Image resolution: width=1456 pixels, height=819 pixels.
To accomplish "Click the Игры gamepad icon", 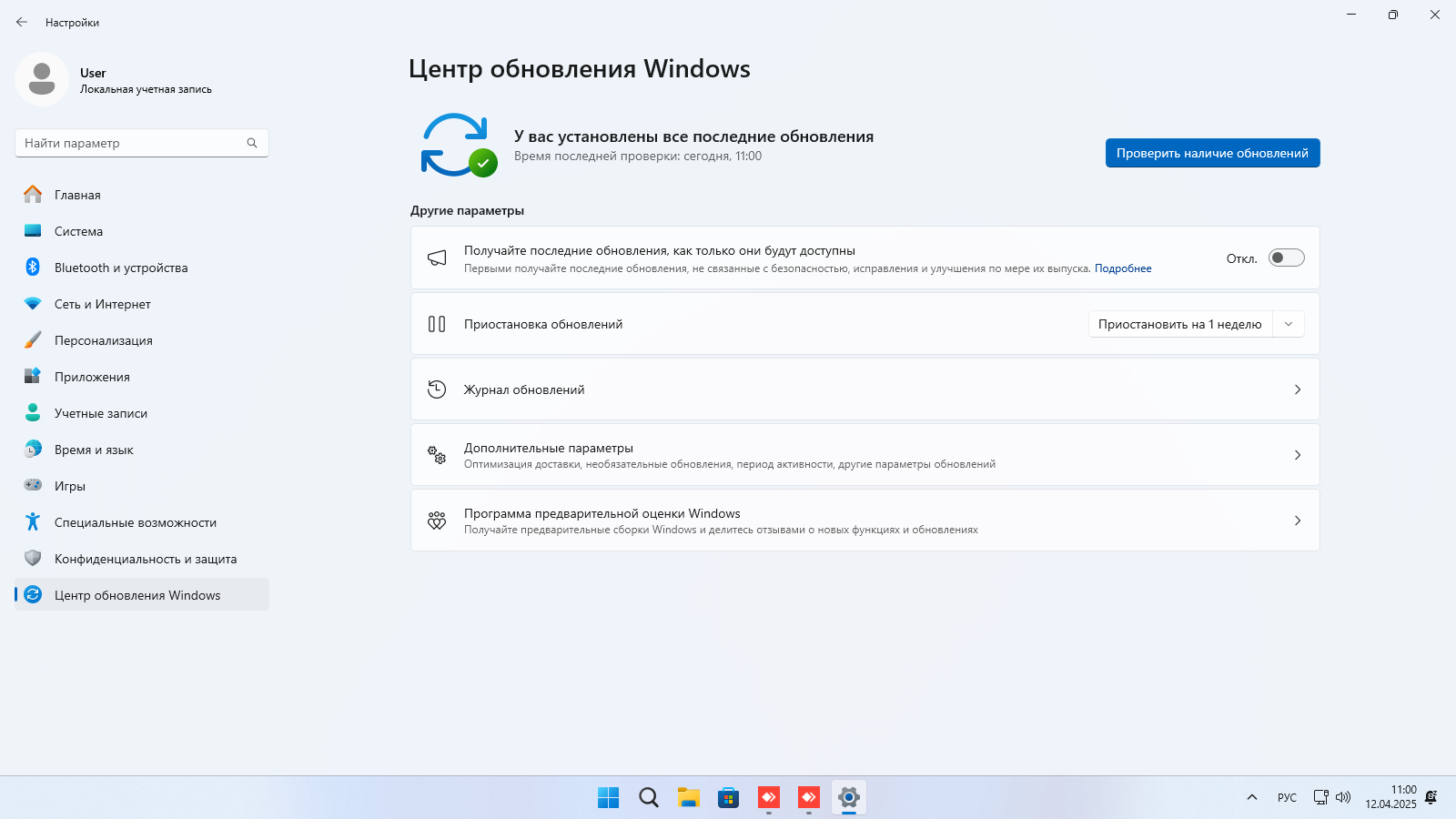I will [33, 485].
